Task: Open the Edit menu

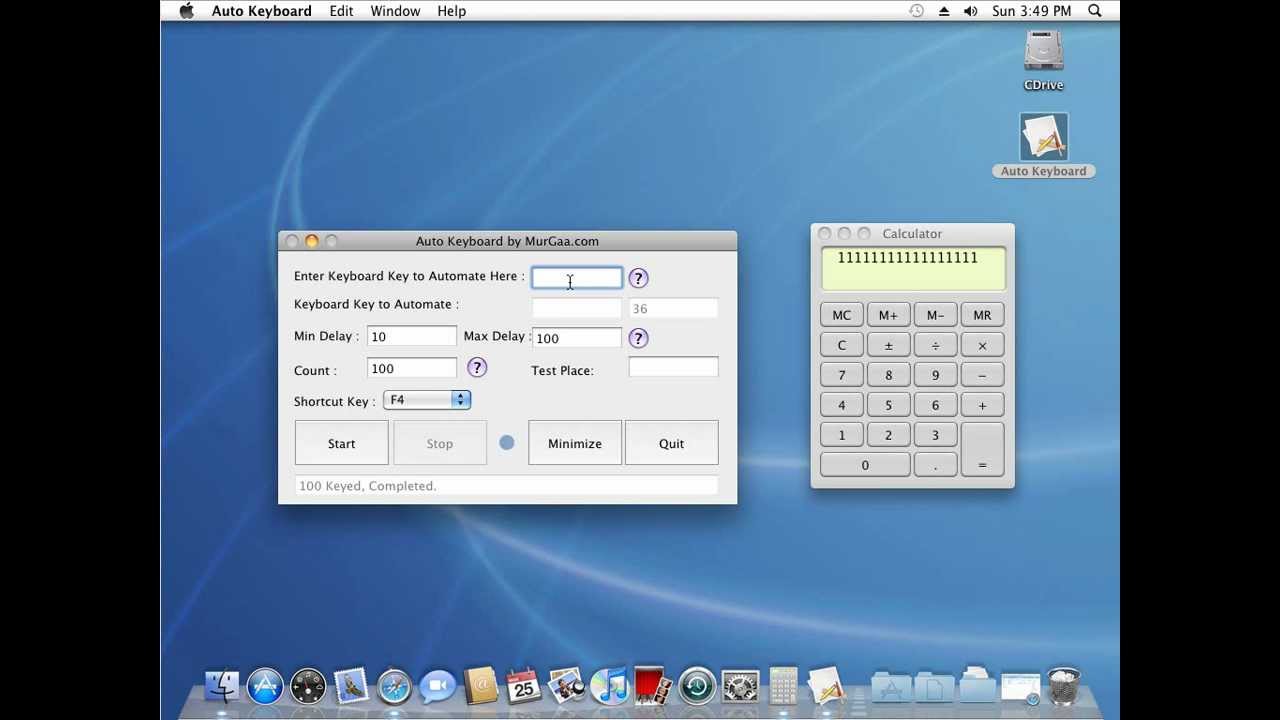Action: coord(341,11)
